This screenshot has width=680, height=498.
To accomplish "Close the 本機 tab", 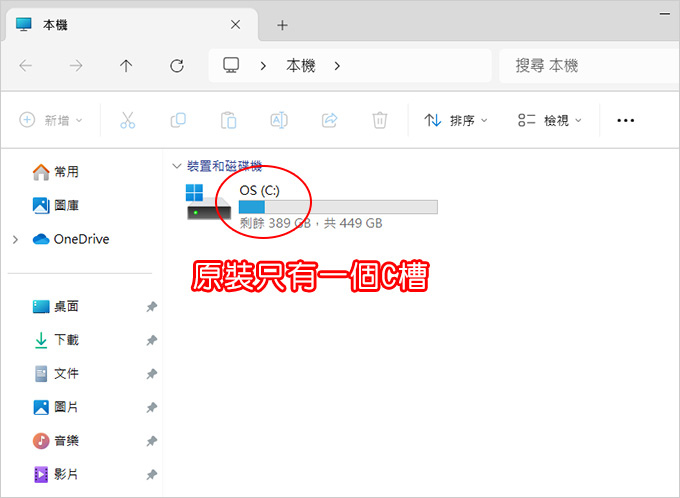I will pos(235,25).
